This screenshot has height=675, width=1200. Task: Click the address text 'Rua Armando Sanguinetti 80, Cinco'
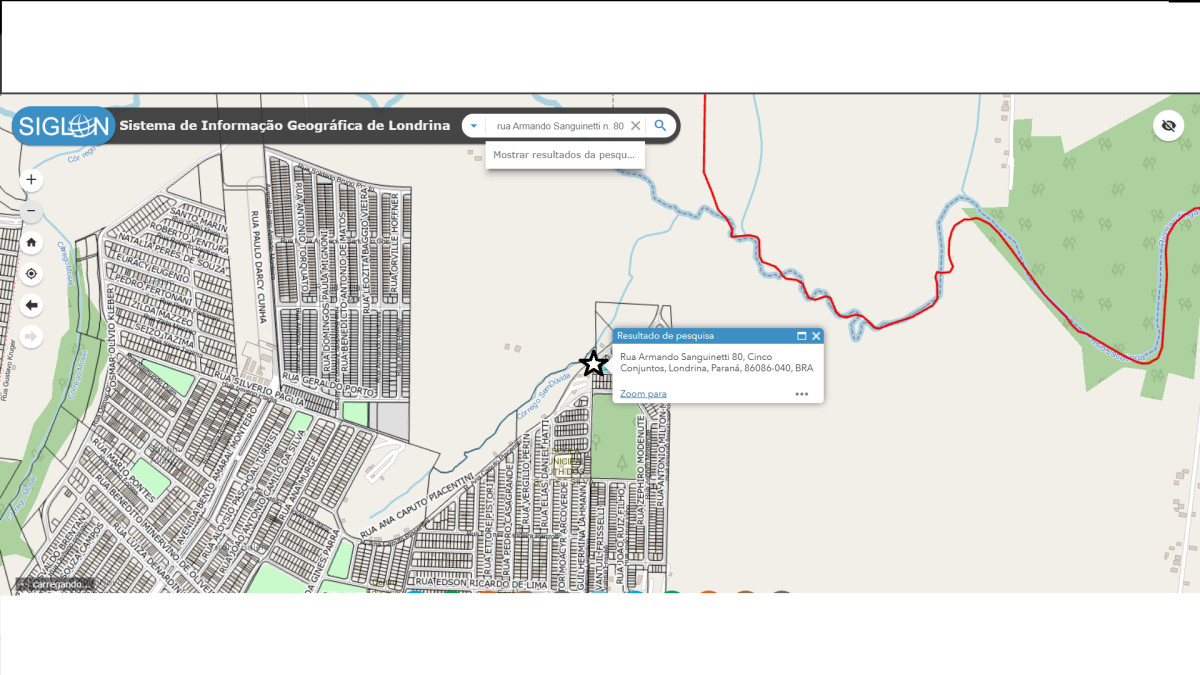coord(695,356)
